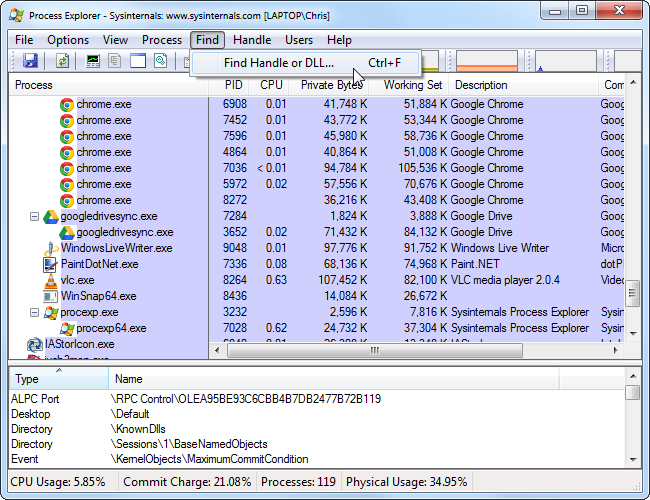
Task: Collapse the procexp.exe tree node
Action: click(35, 312)
